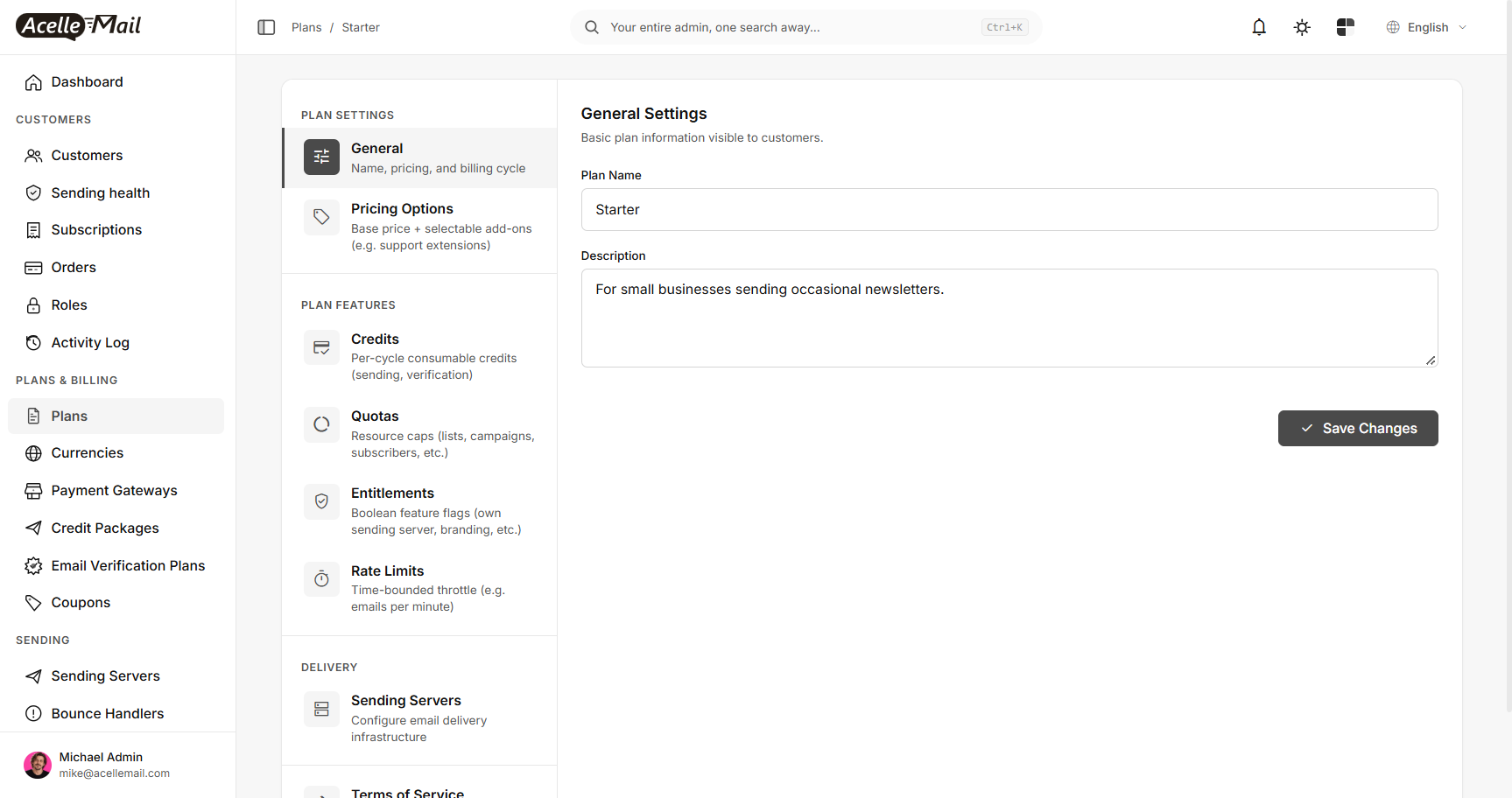Switch theme with the sun icon
Screen dimensions: 1512x798
point(1302,27)
